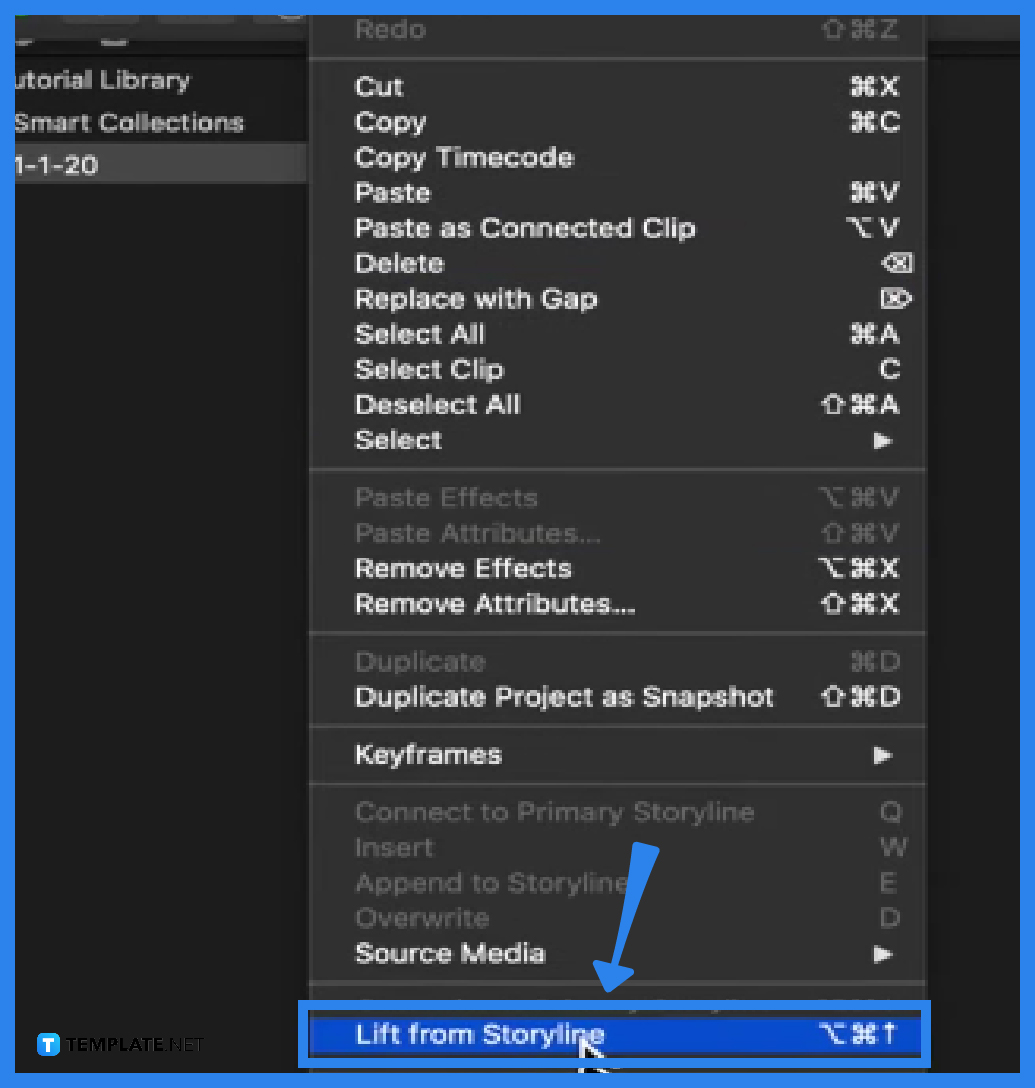Choose Copy Timecode option
1035x1088 pixels.
click(464, 158)
